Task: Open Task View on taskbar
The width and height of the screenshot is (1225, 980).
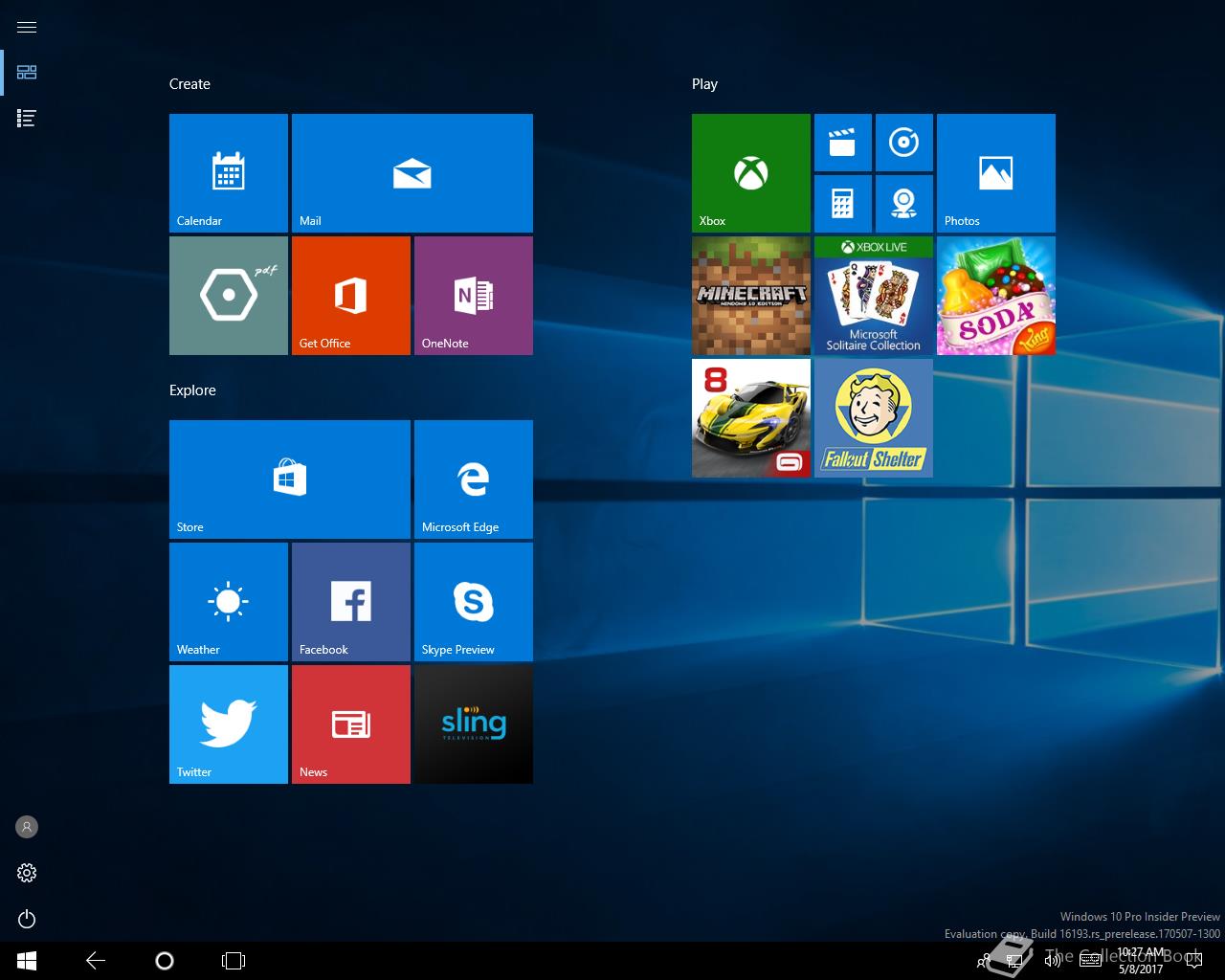Action: click(234, 961)
